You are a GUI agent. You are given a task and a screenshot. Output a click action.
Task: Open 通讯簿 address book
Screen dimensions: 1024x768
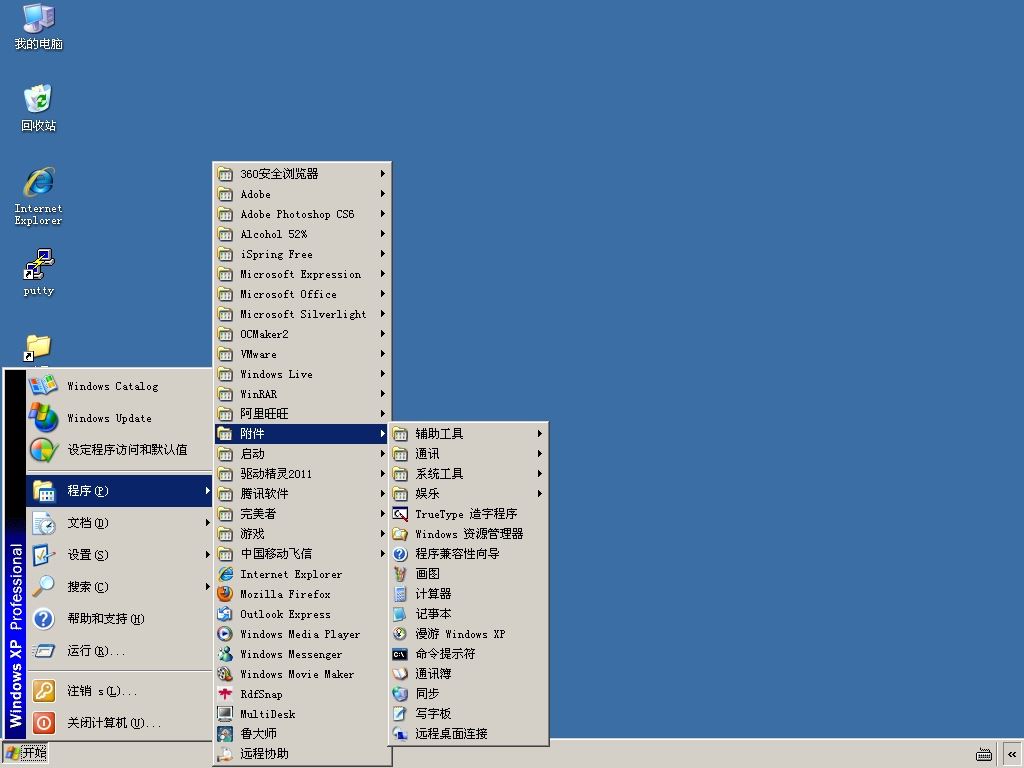468,674
